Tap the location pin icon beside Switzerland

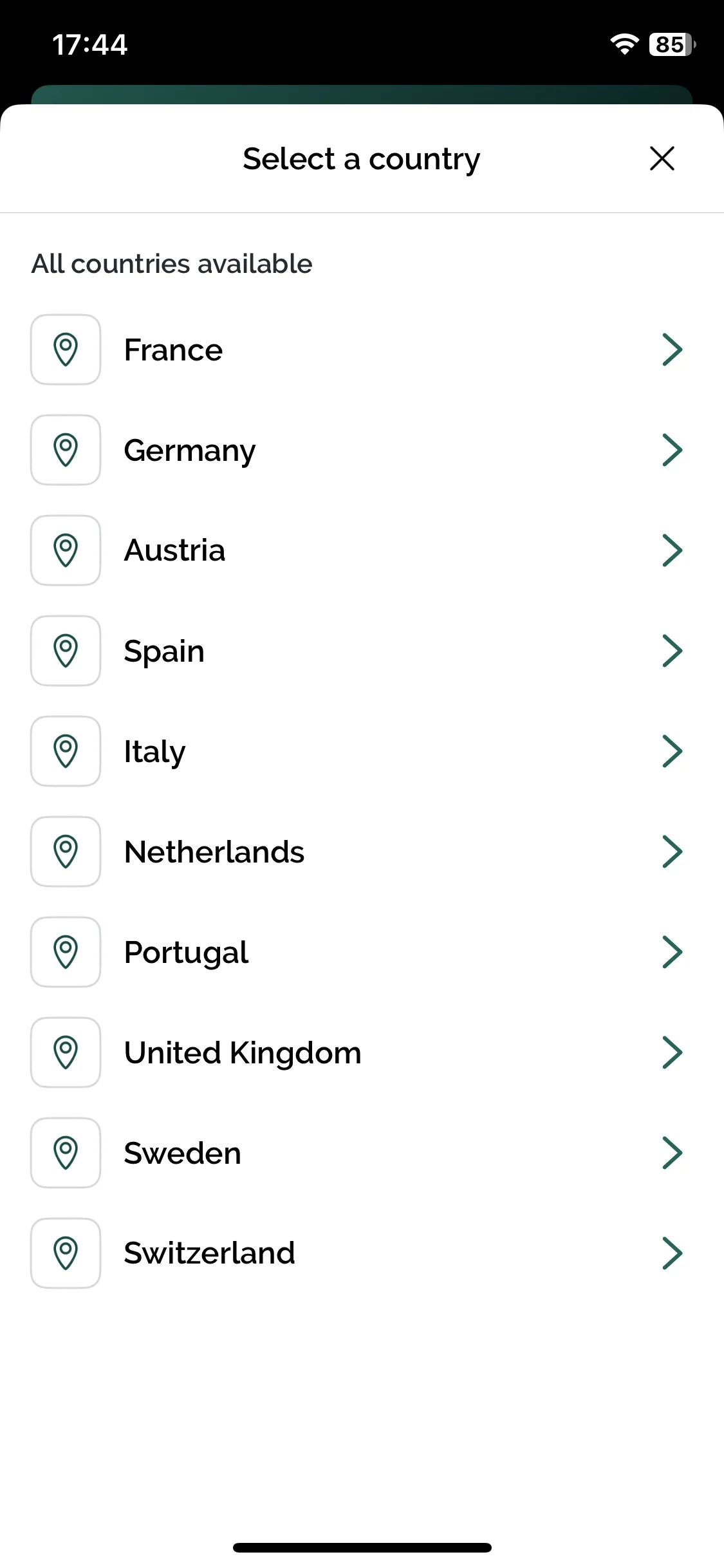pos(66,1253)
